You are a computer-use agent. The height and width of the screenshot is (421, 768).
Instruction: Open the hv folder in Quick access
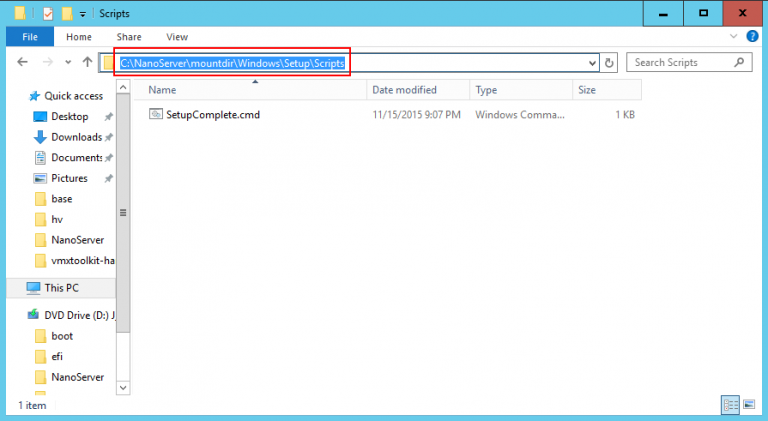point(57,219)
